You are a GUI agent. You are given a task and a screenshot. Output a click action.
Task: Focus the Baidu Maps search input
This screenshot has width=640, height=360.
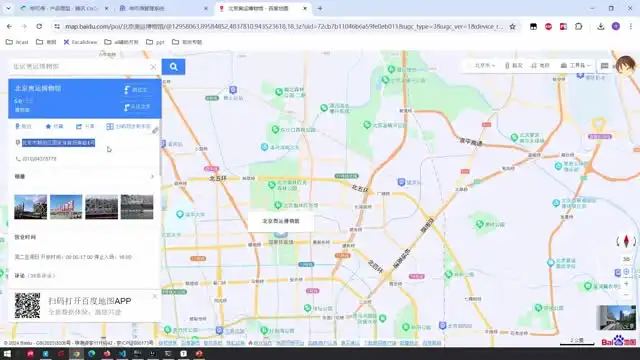click(x=80, y=67)
